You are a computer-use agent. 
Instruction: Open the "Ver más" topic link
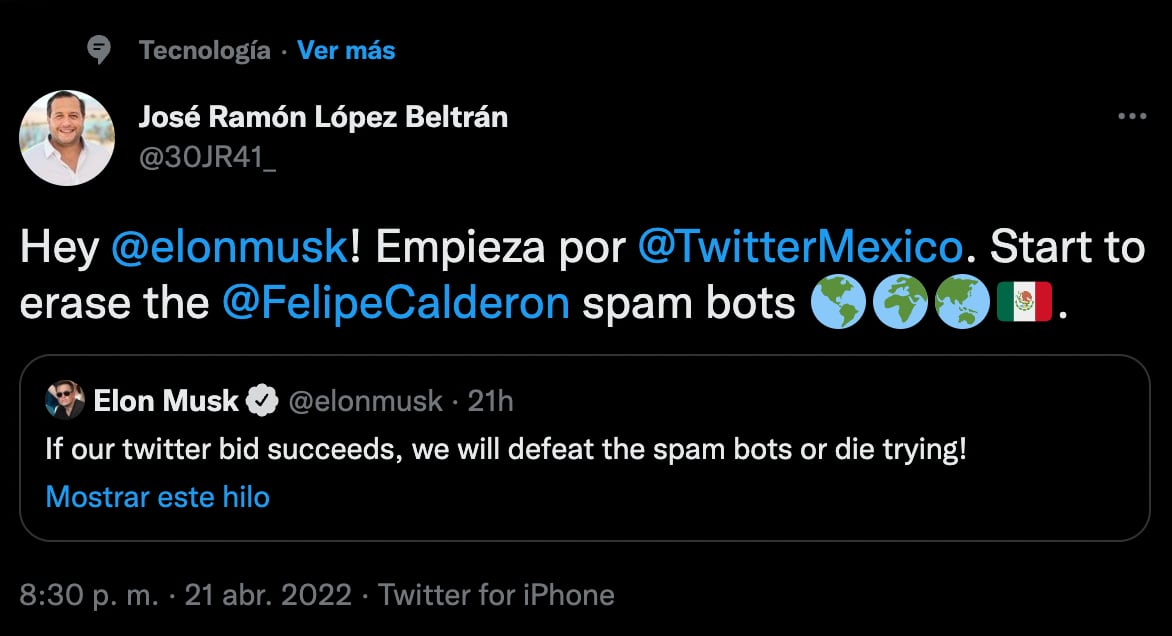tap(346, 50)
